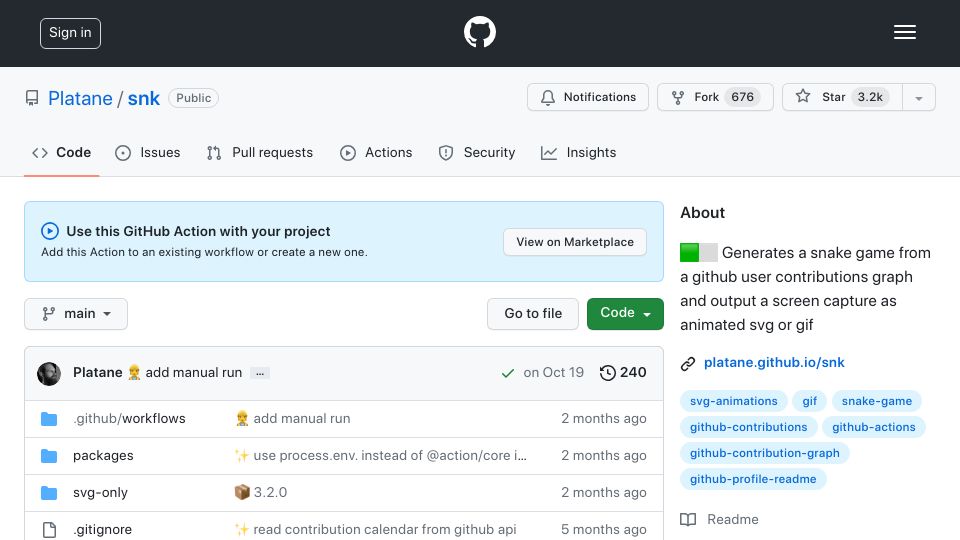Click the bell icon in Notifications
The height and width of the screenshot is (540, 960).
[x=548, y=97]
